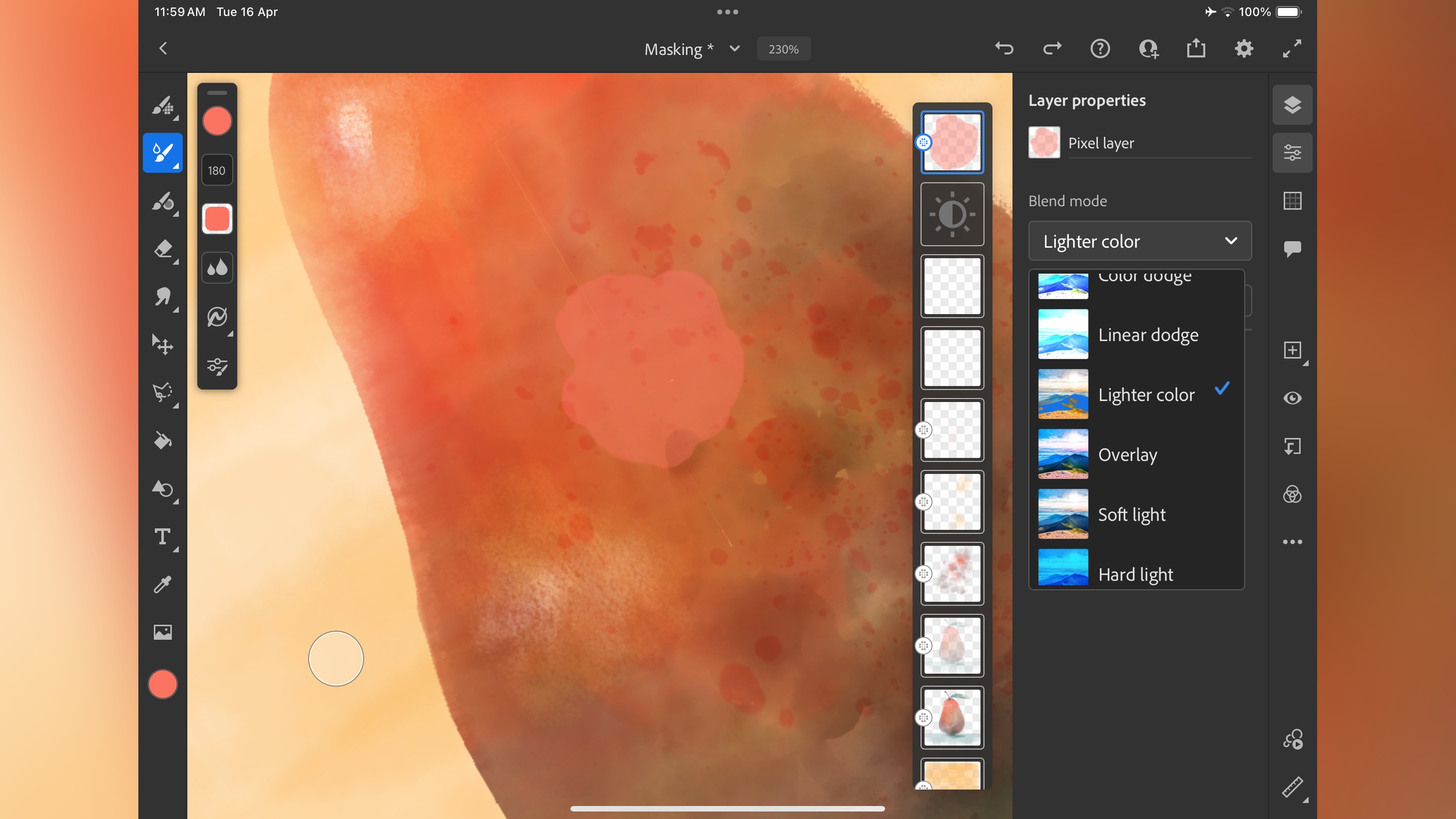Image resolution: width=1456 pixels, height=819 pixels.
Task: Click the share/export button
Action: click(x=1196, y=48)
